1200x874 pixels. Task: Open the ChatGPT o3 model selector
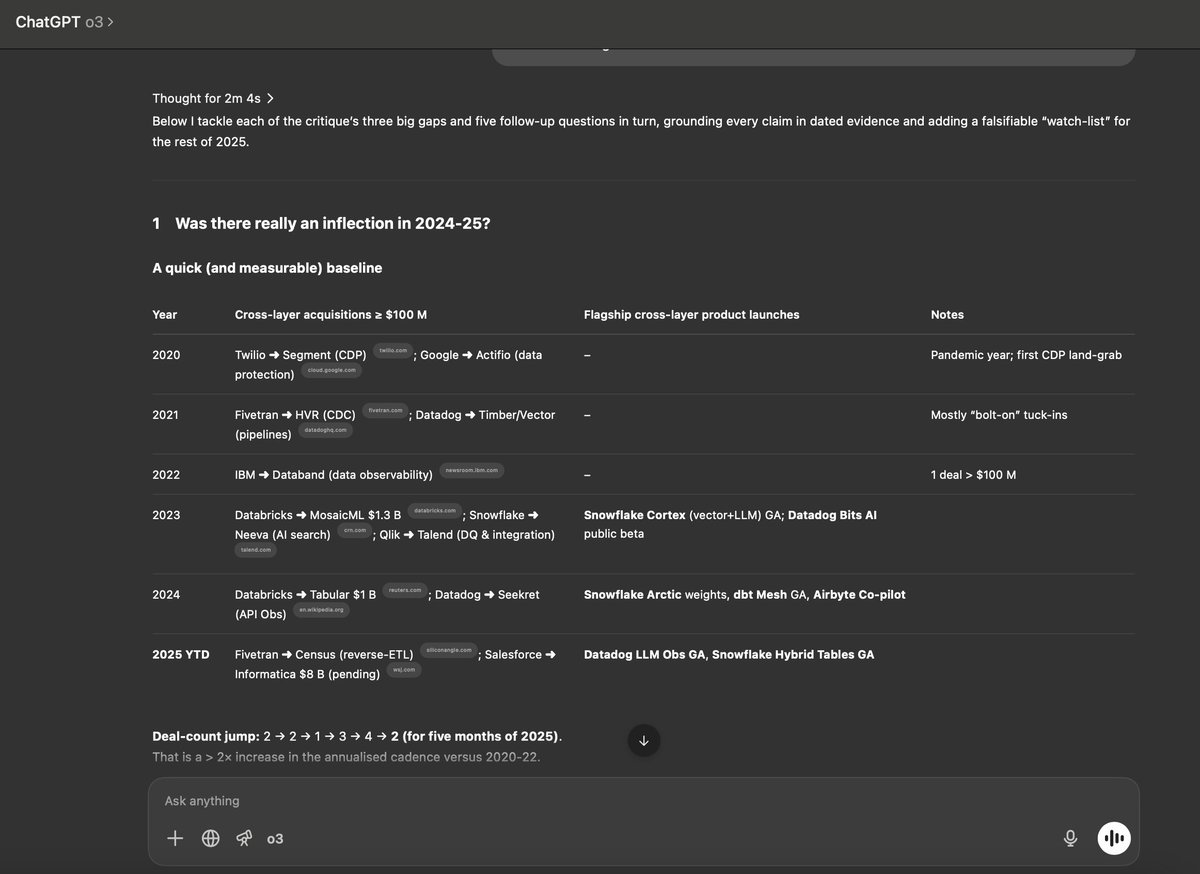[65, 21]
